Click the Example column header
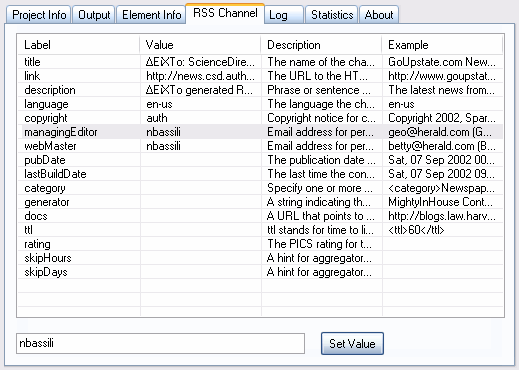The height and width of the screenshot is (370, 519). (442, 45)
